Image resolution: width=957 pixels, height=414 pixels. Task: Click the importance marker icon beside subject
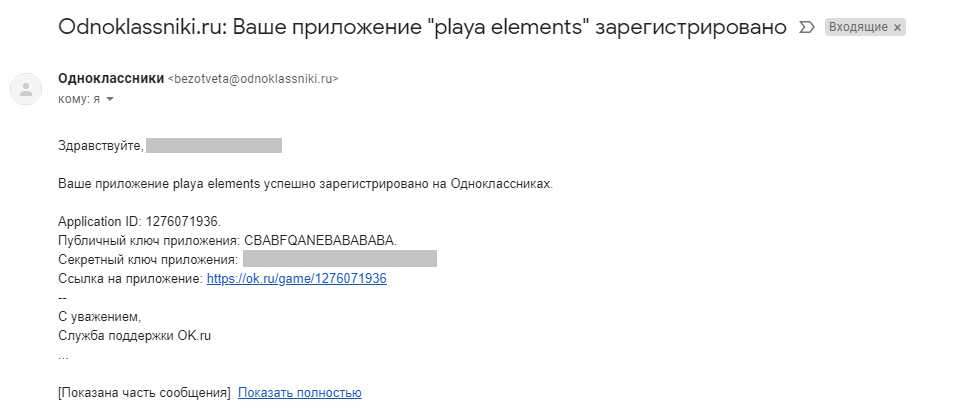(807, 27)
